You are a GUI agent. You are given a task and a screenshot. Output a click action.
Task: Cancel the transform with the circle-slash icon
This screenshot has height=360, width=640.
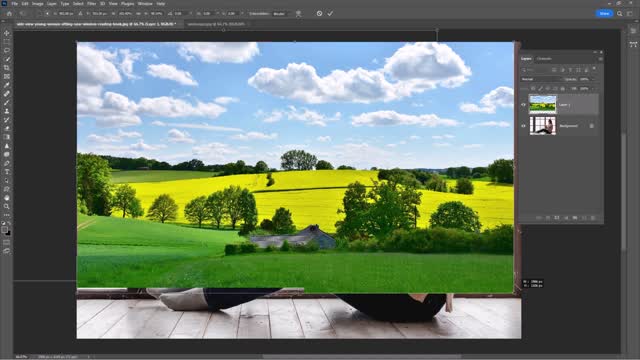319,13
